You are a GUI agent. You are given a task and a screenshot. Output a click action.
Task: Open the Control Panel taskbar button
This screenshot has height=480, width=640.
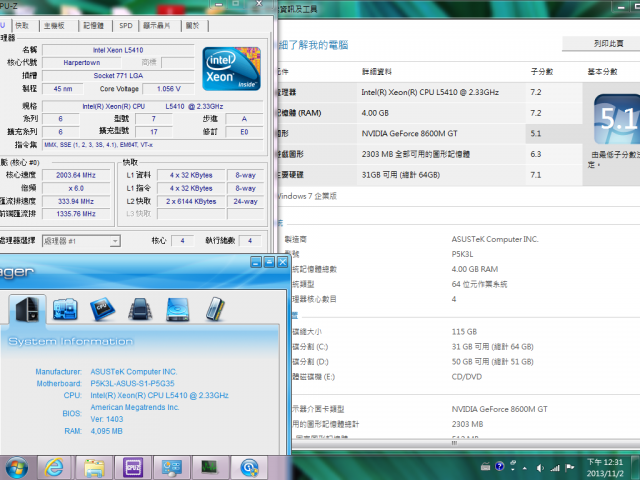click(171, 468)
